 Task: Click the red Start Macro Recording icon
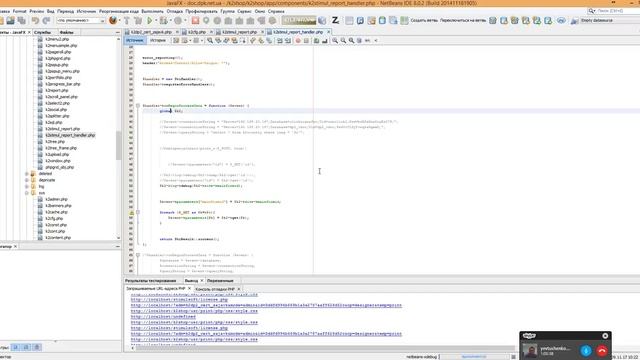point(298,40)
